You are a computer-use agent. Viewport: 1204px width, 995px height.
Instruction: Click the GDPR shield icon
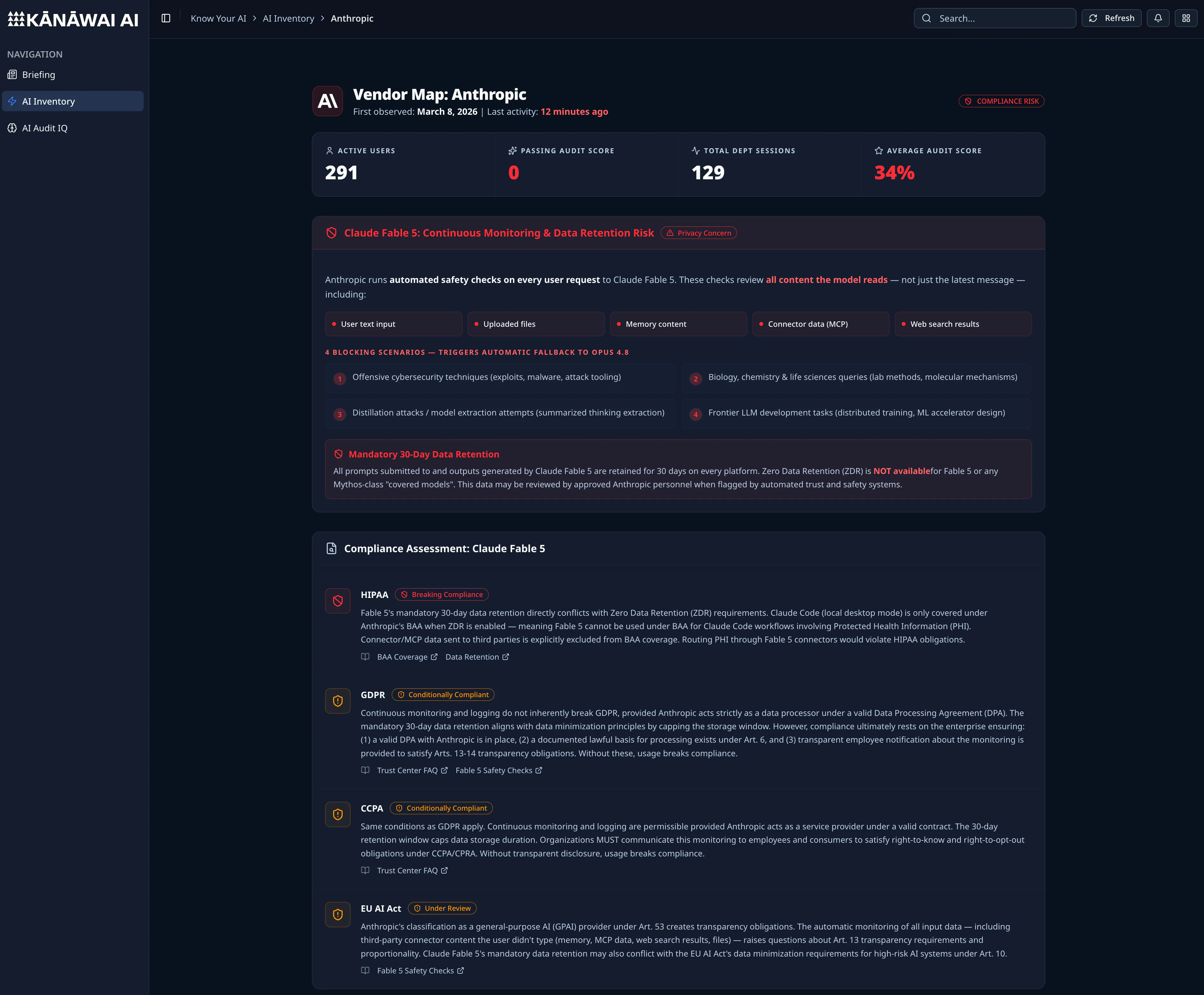click(338, 701)
